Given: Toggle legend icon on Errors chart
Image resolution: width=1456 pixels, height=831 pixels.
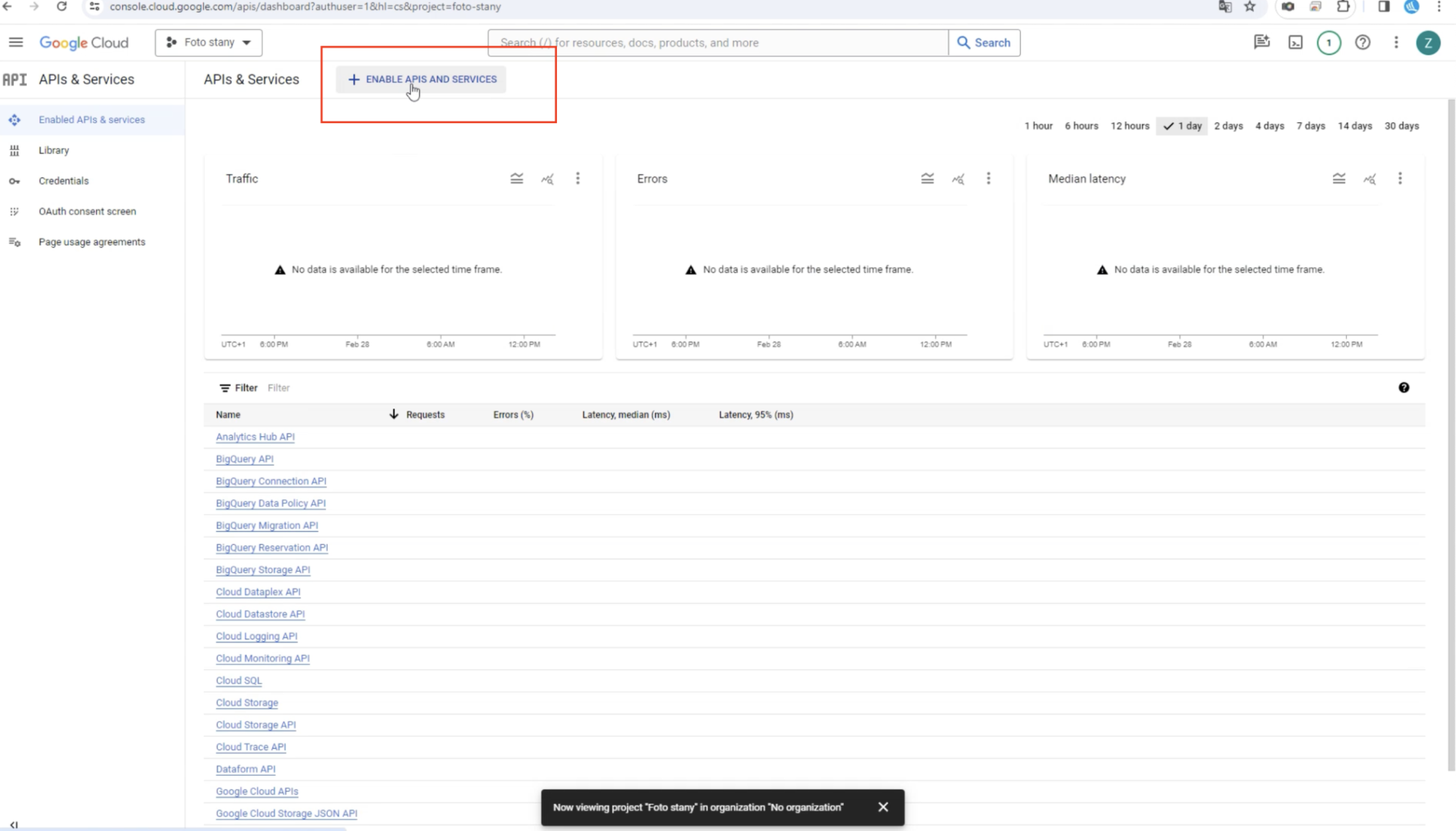Looking at the screenshot, I should [928, 179].
